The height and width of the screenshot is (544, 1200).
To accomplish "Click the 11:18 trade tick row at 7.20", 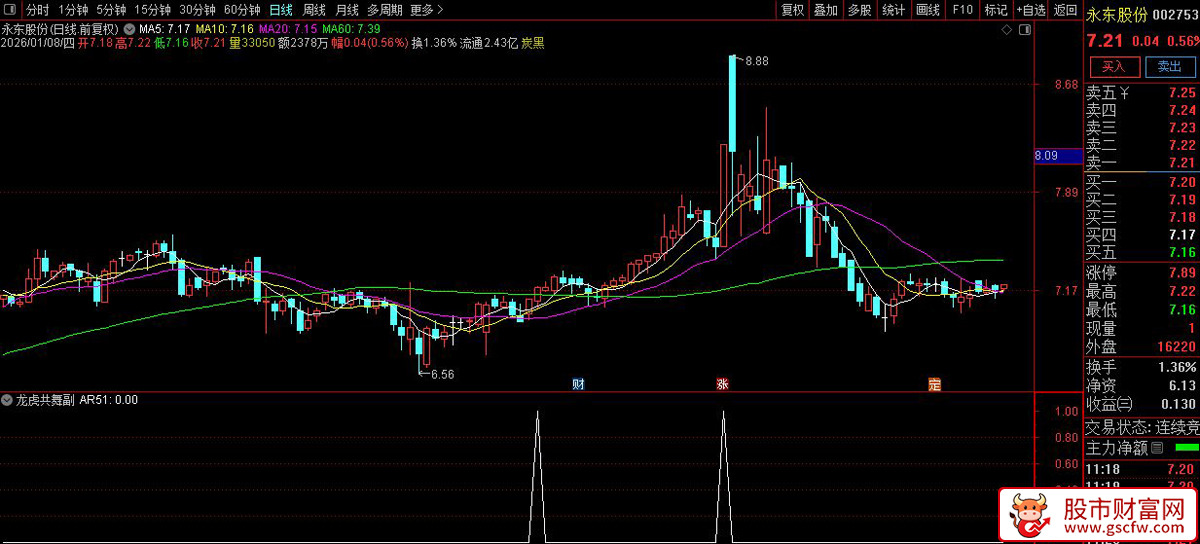I will (1142, 469).
